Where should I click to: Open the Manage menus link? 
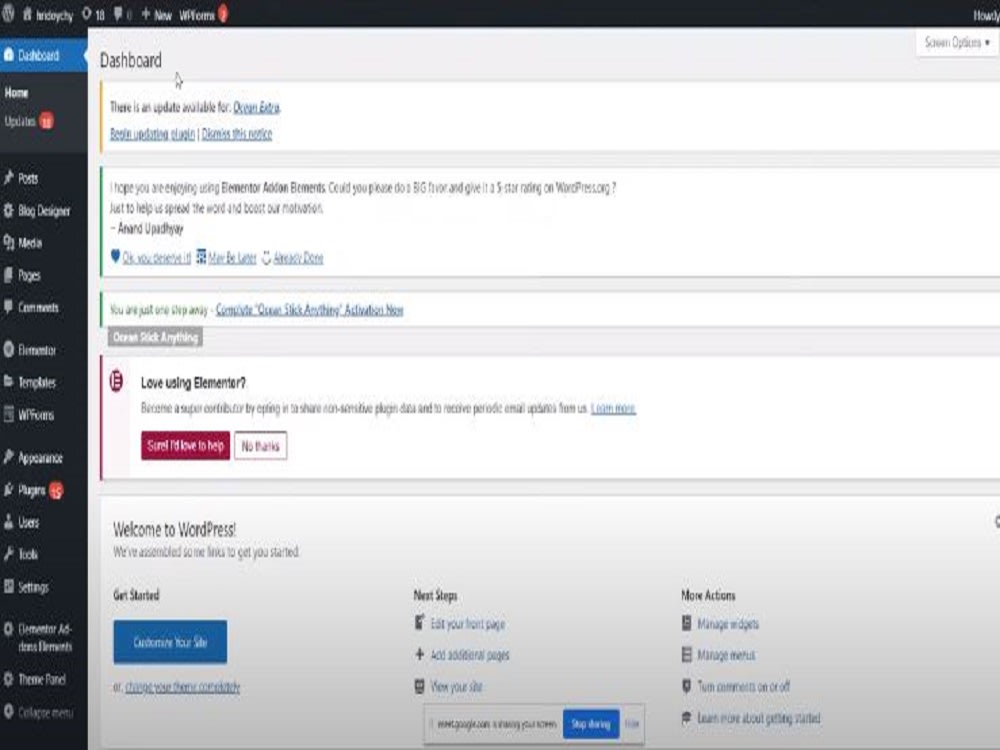point(726,655)
